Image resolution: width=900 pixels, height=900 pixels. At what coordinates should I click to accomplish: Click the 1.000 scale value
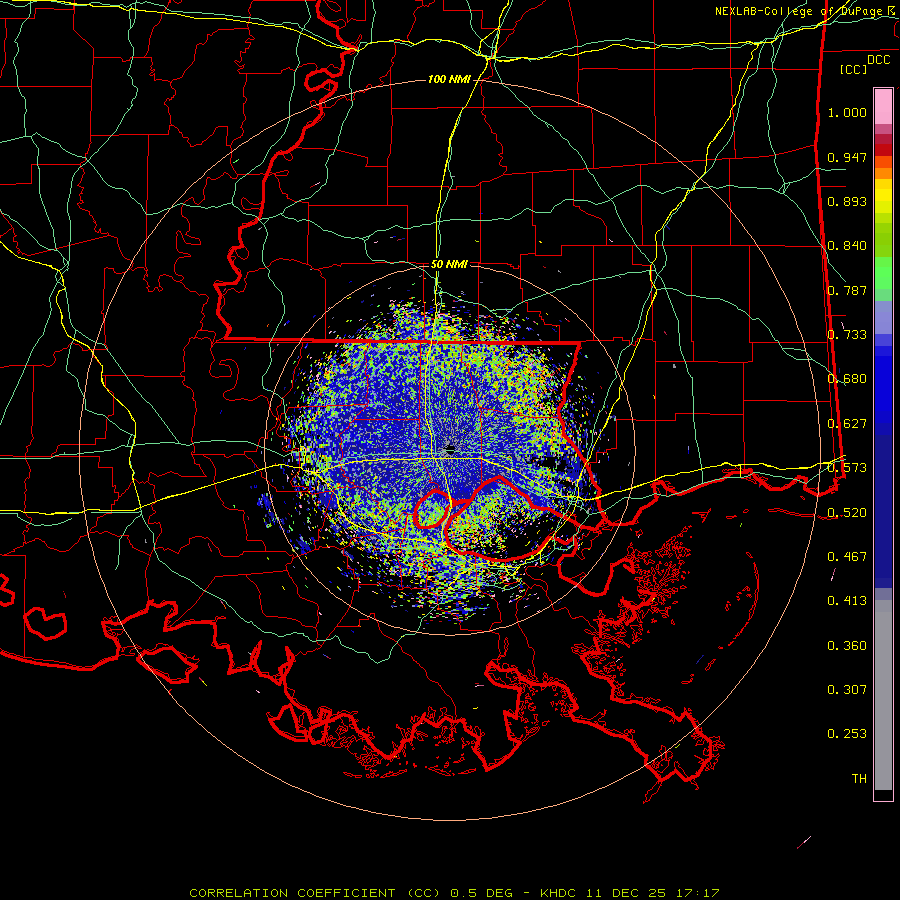(x=847, y=112)
